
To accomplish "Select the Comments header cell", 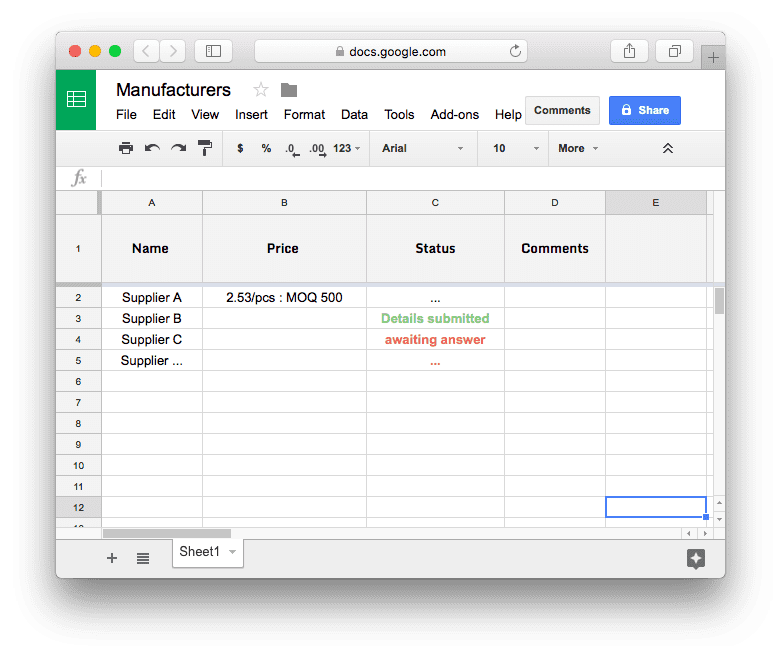I will point(555,249).
